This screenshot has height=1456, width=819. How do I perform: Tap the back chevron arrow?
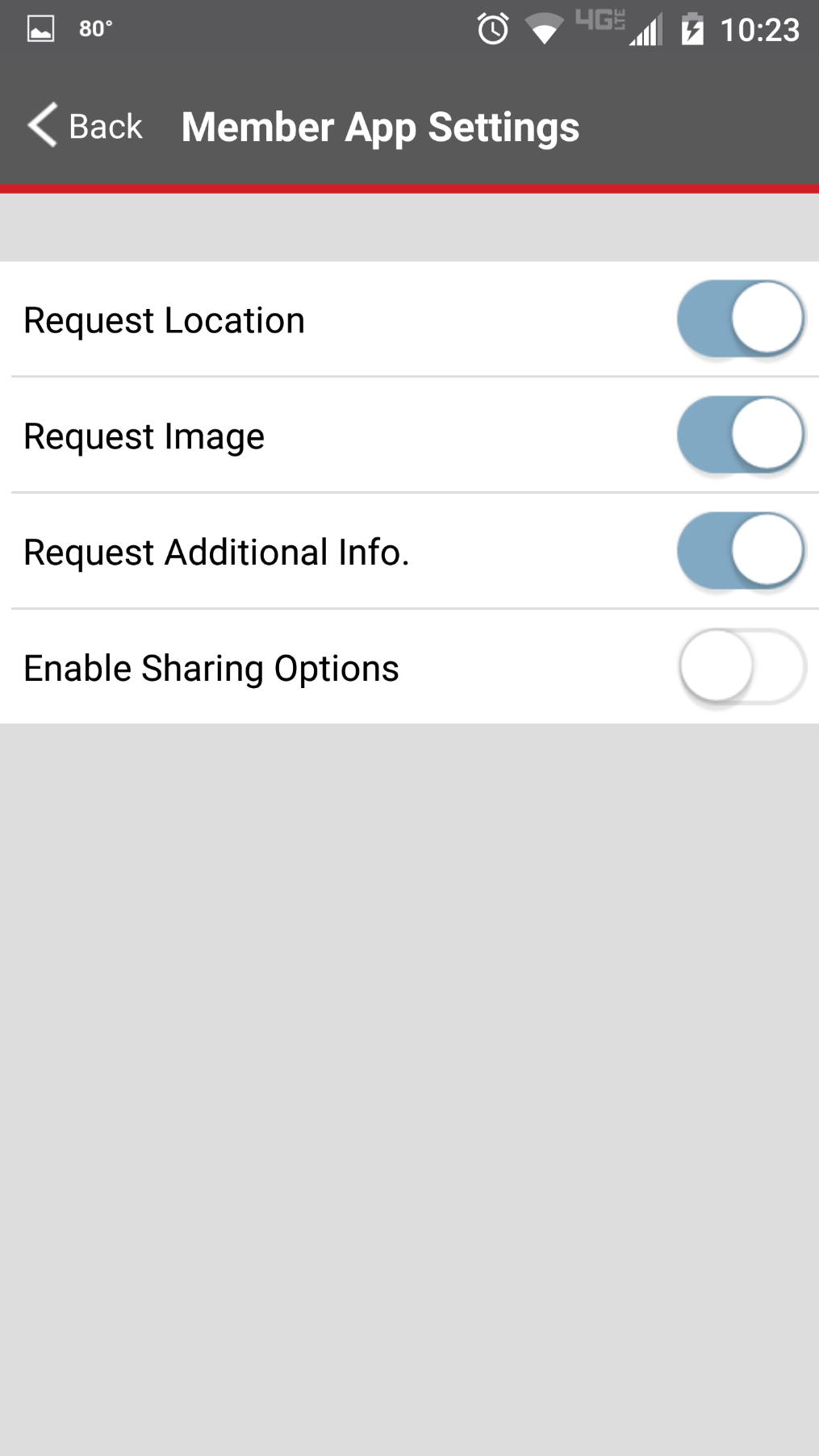[43, 125]
